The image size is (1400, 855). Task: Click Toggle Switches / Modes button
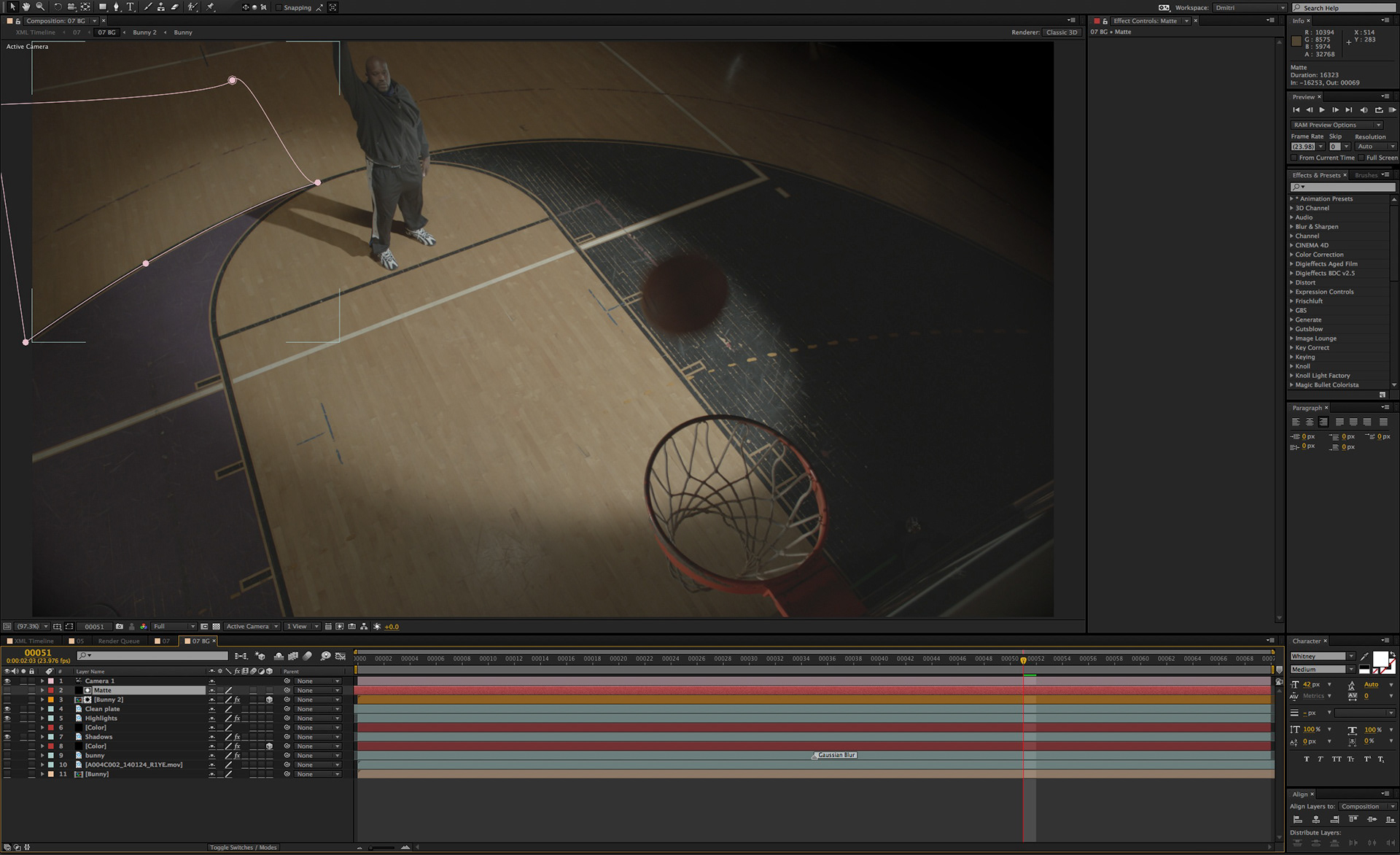coord(243,847)
